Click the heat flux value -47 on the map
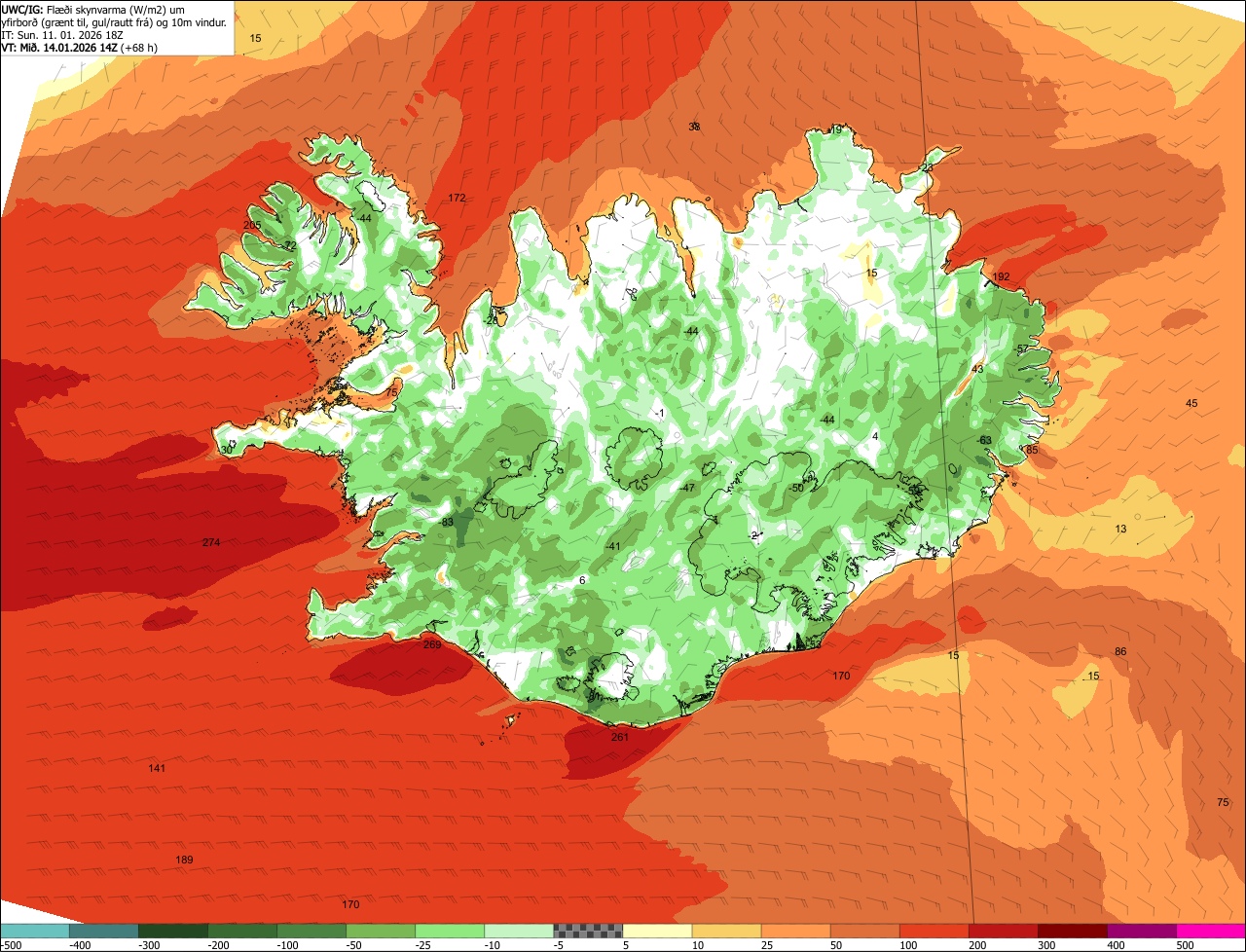The image size is (1246, 952). pos(687,488)
